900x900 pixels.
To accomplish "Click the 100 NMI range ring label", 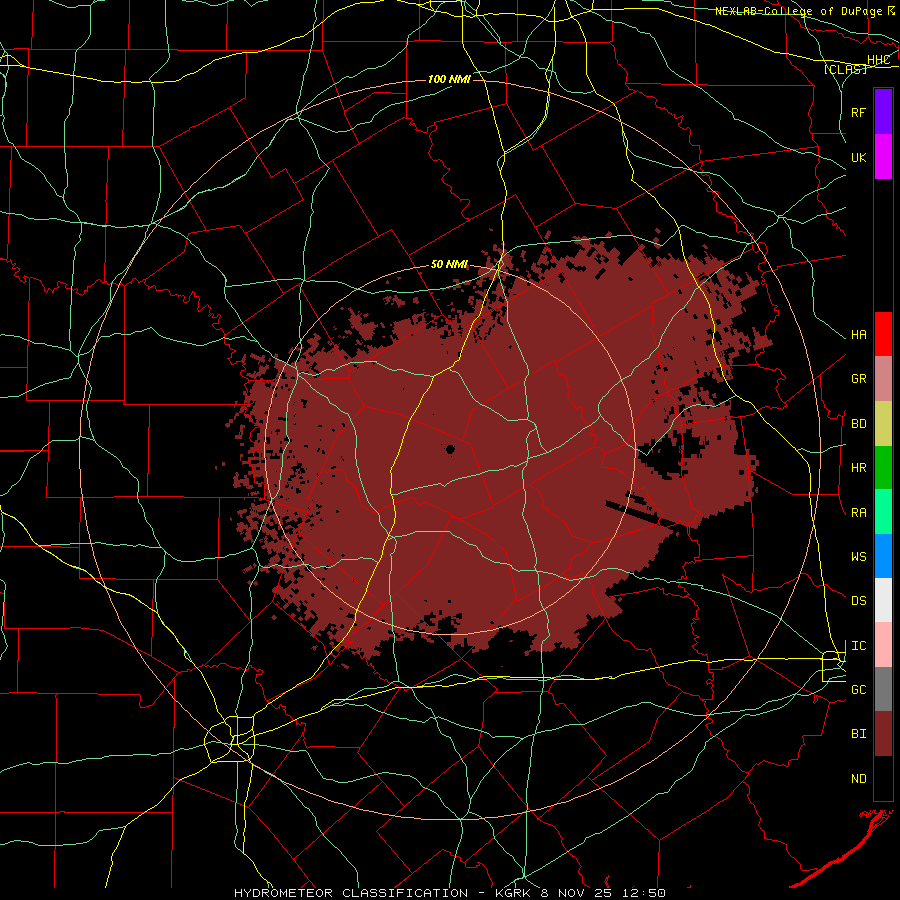I will [449, 79].
